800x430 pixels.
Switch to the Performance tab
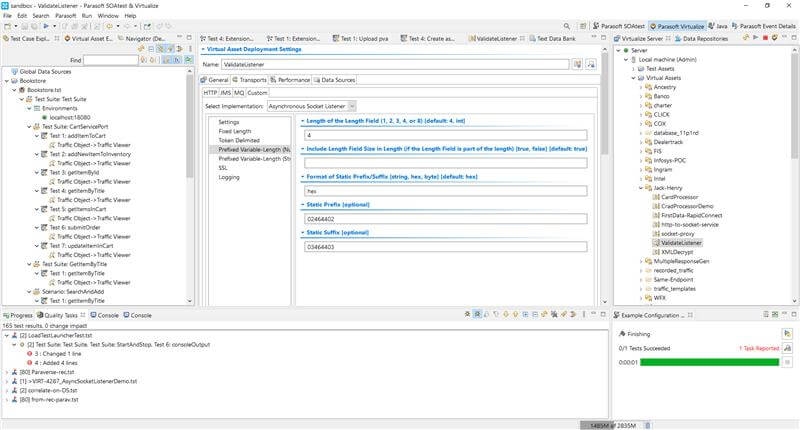pyautogui.click(x=291, y=79)
